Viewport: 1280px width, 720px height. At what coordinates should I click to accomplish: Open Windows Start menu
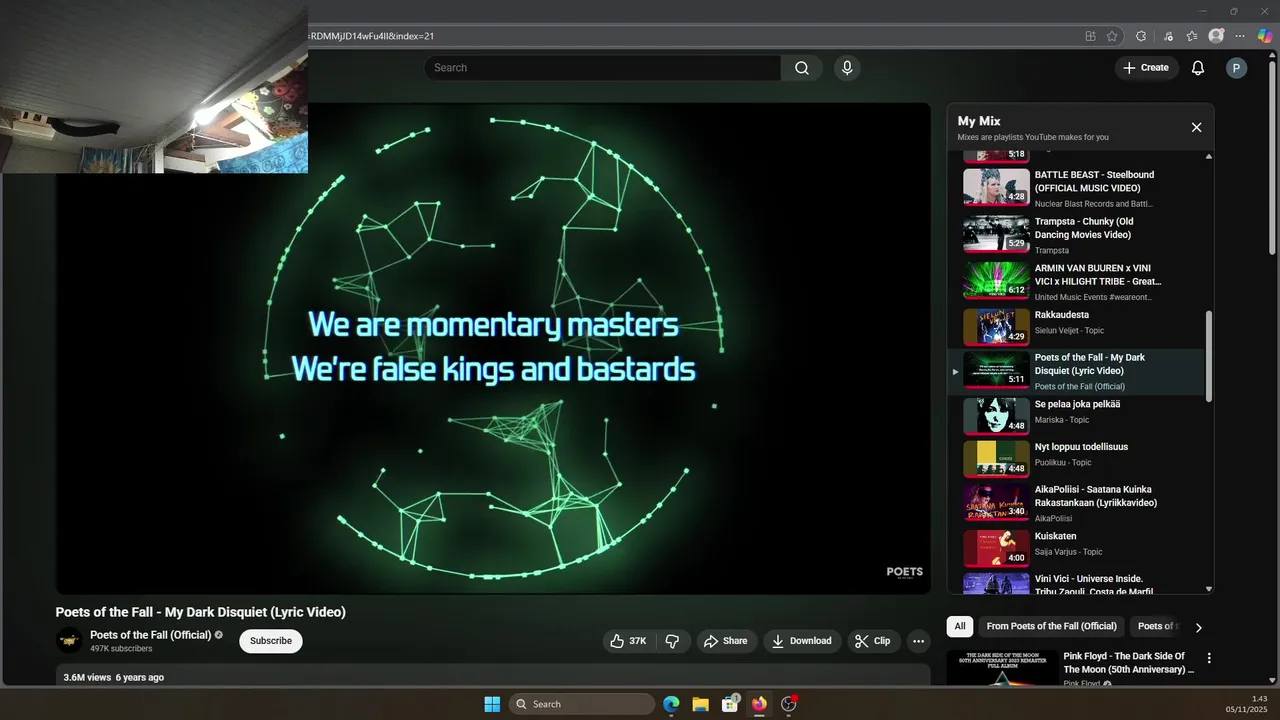[492, 704]
